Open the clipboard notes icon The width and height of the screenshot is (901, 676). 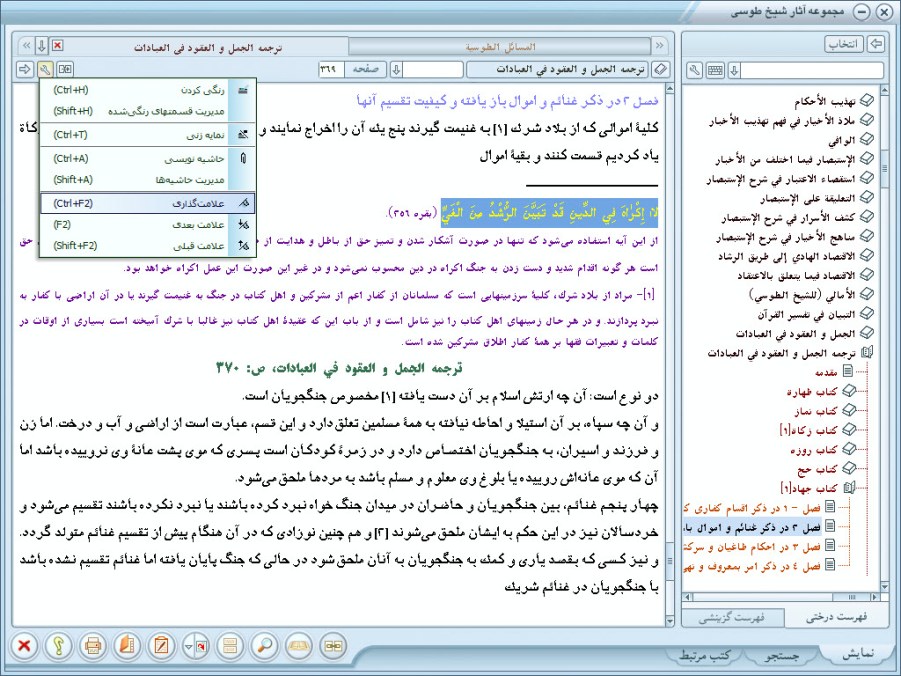161,646
